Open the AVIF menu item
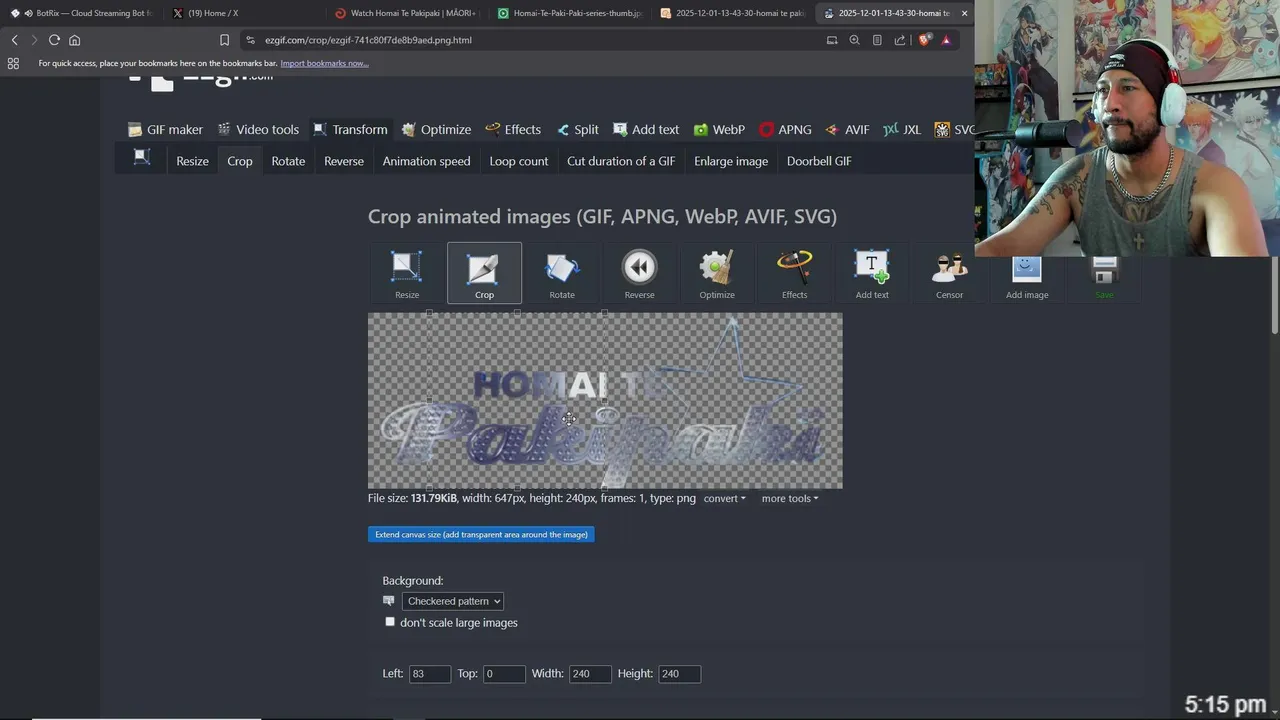The image size is (1280, 720). [847, 129]
